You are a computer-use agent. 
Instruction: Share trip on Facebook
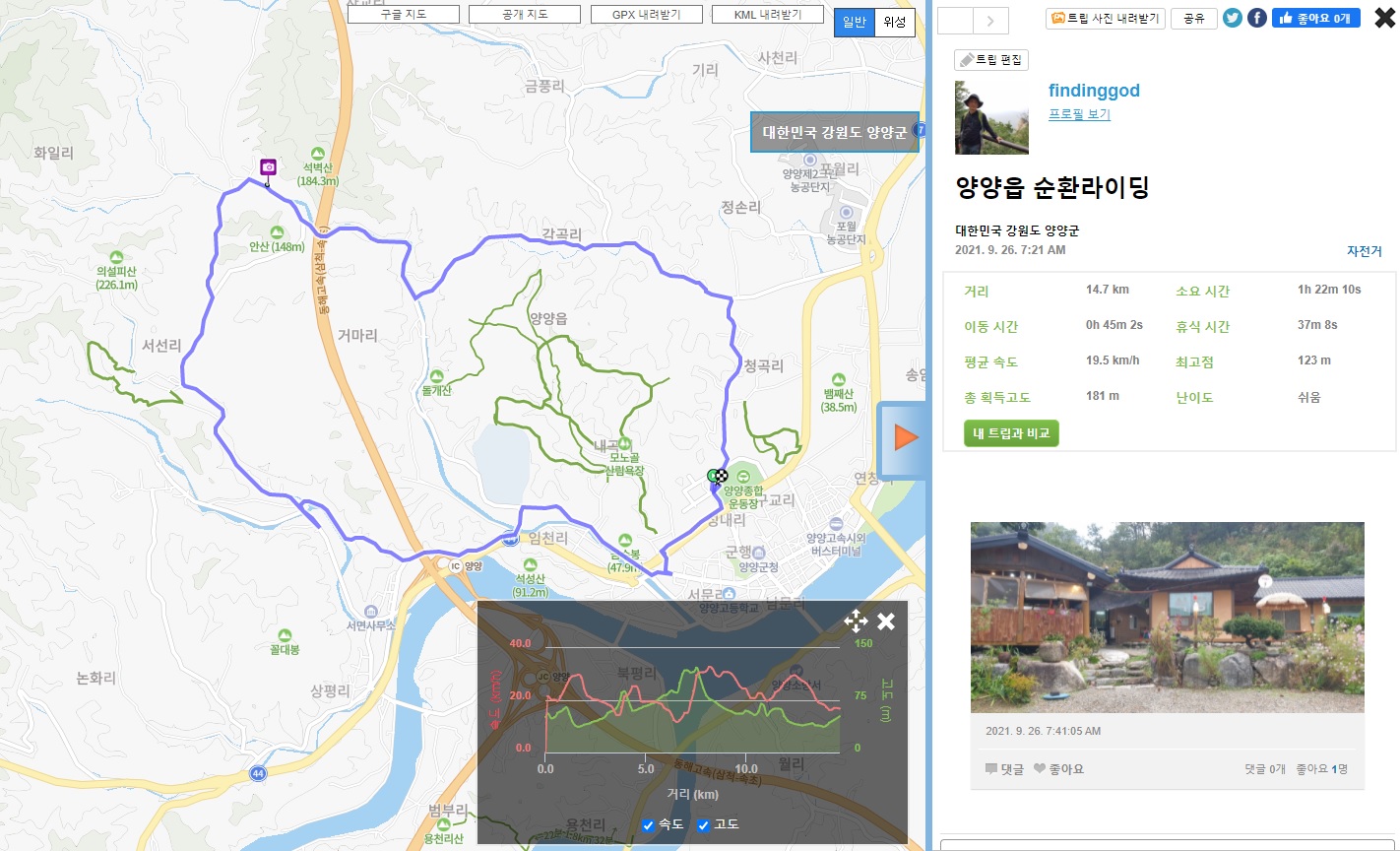point(1257,18)
